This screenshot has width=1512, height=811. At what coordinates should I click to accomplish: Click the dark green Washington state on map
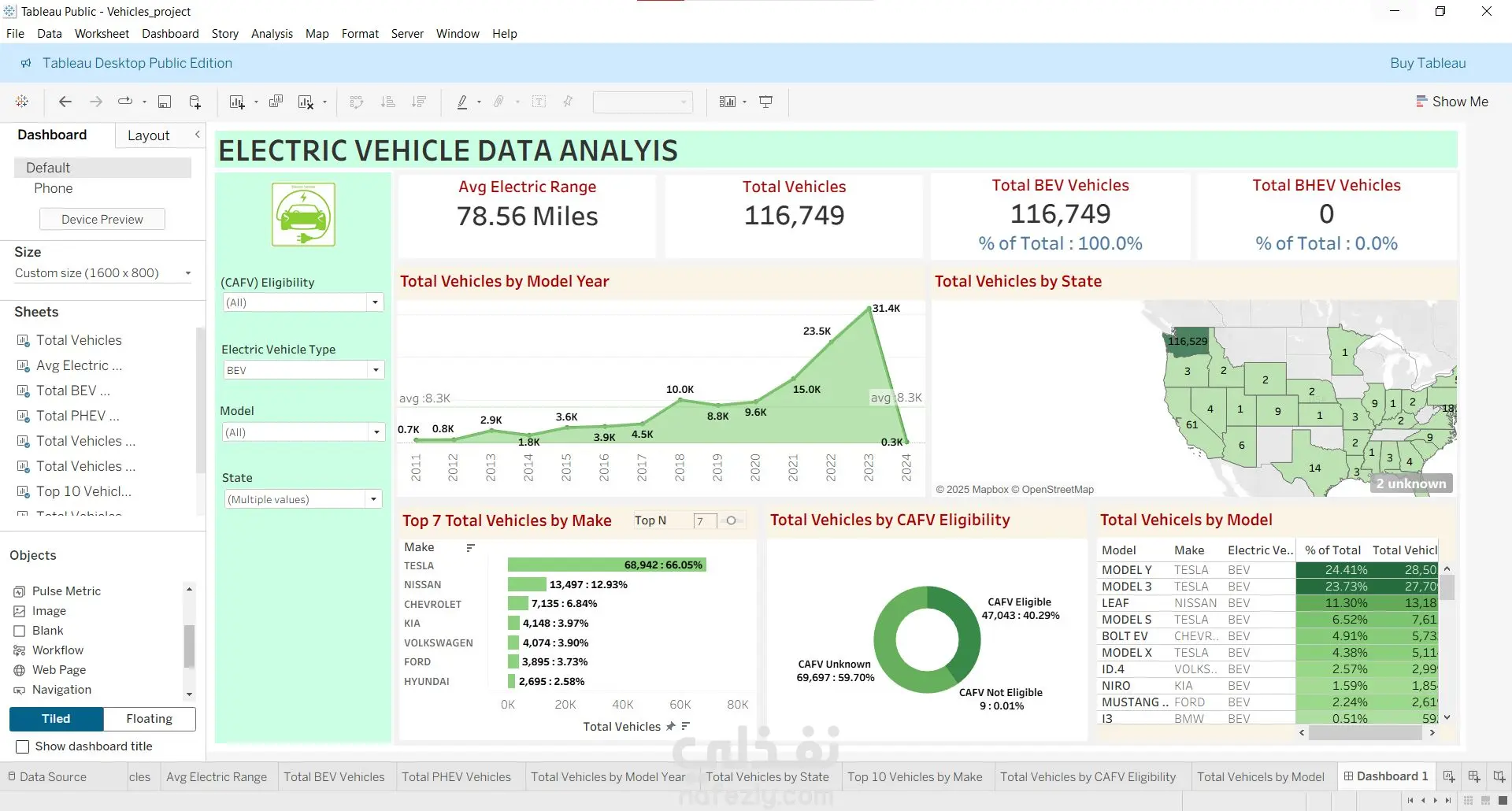click(1188, 342)
